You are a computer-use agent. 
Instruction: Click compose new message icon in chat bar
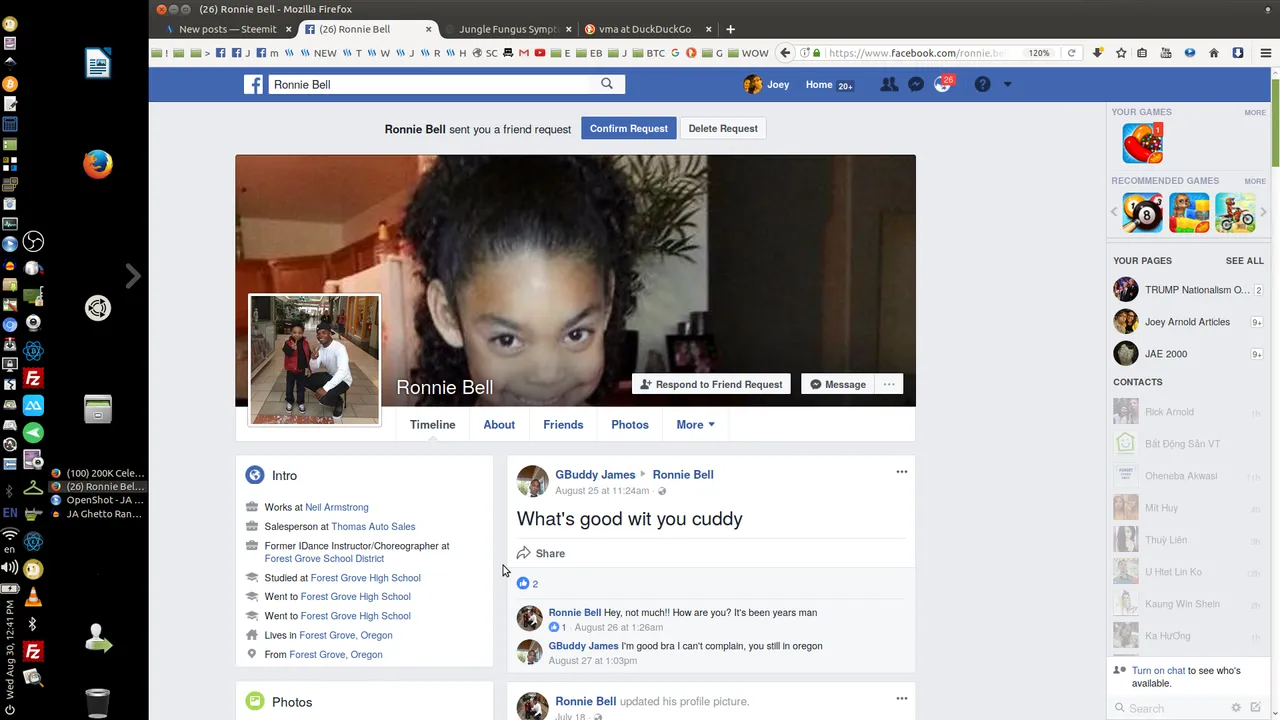click(x=1255, y=707)
